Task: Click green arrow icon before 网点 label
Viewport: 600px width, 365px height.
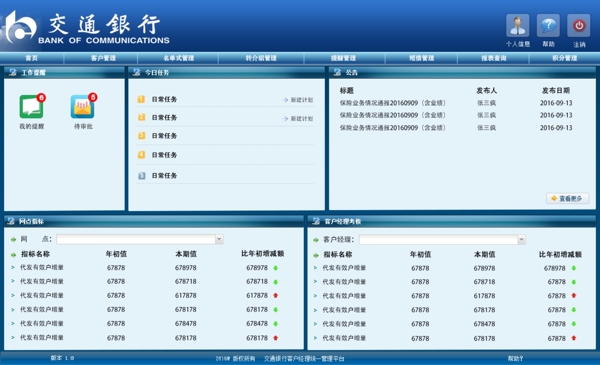Action: (x=13, y=240)
